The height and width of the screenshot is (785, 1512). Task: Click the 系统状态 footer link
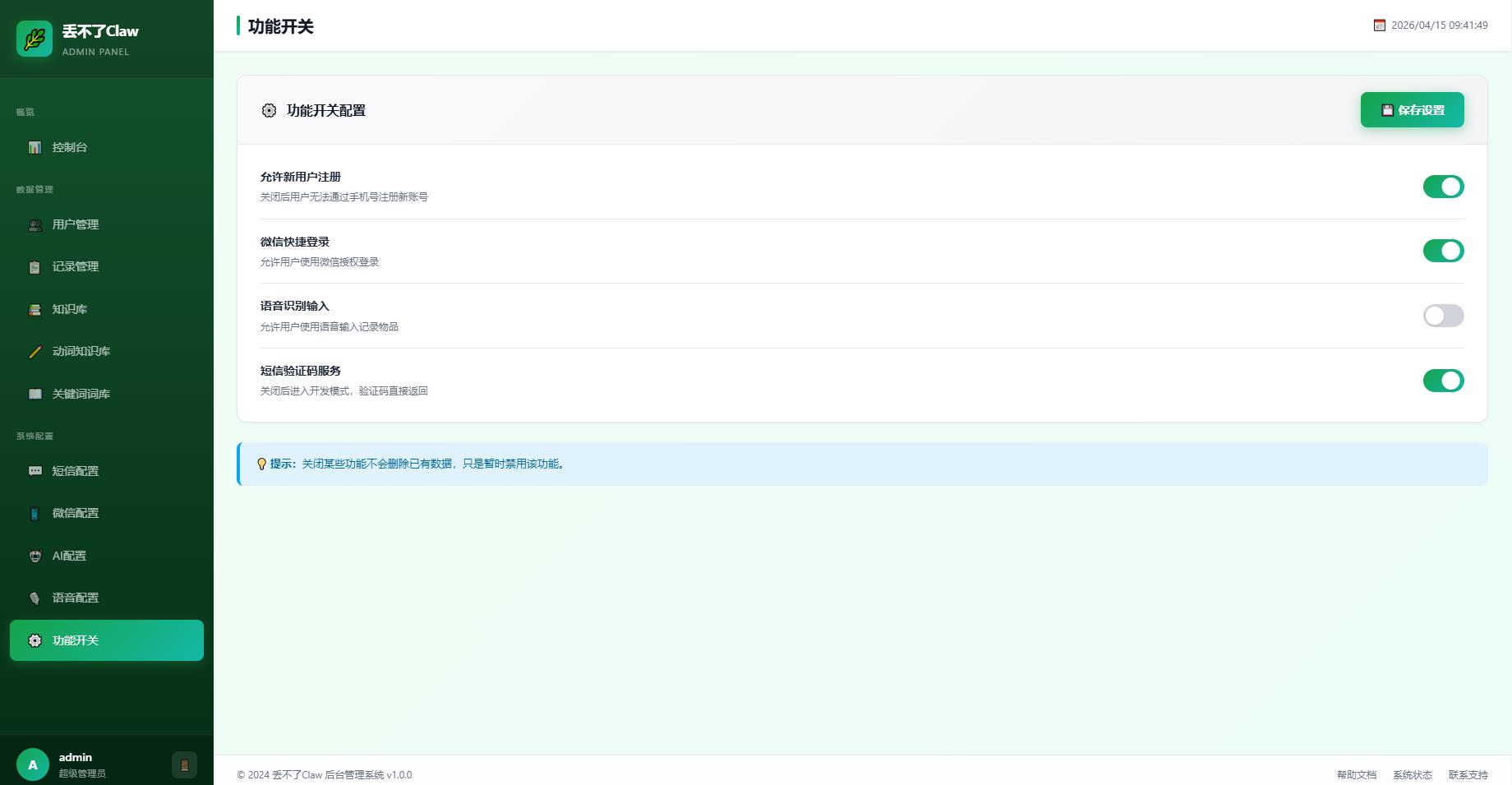[x=1412, y=774]
